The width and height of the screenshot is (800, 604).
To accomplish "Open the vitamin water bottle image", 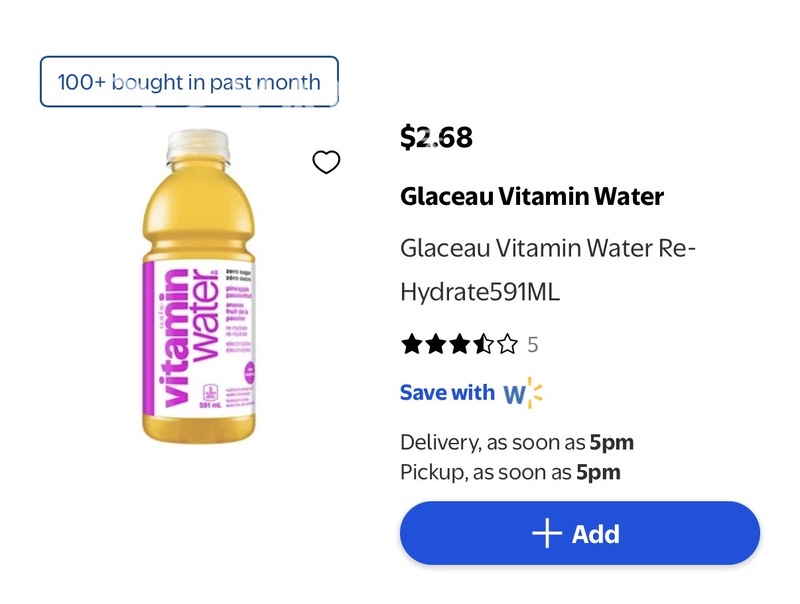I will (x=205, y=290).
